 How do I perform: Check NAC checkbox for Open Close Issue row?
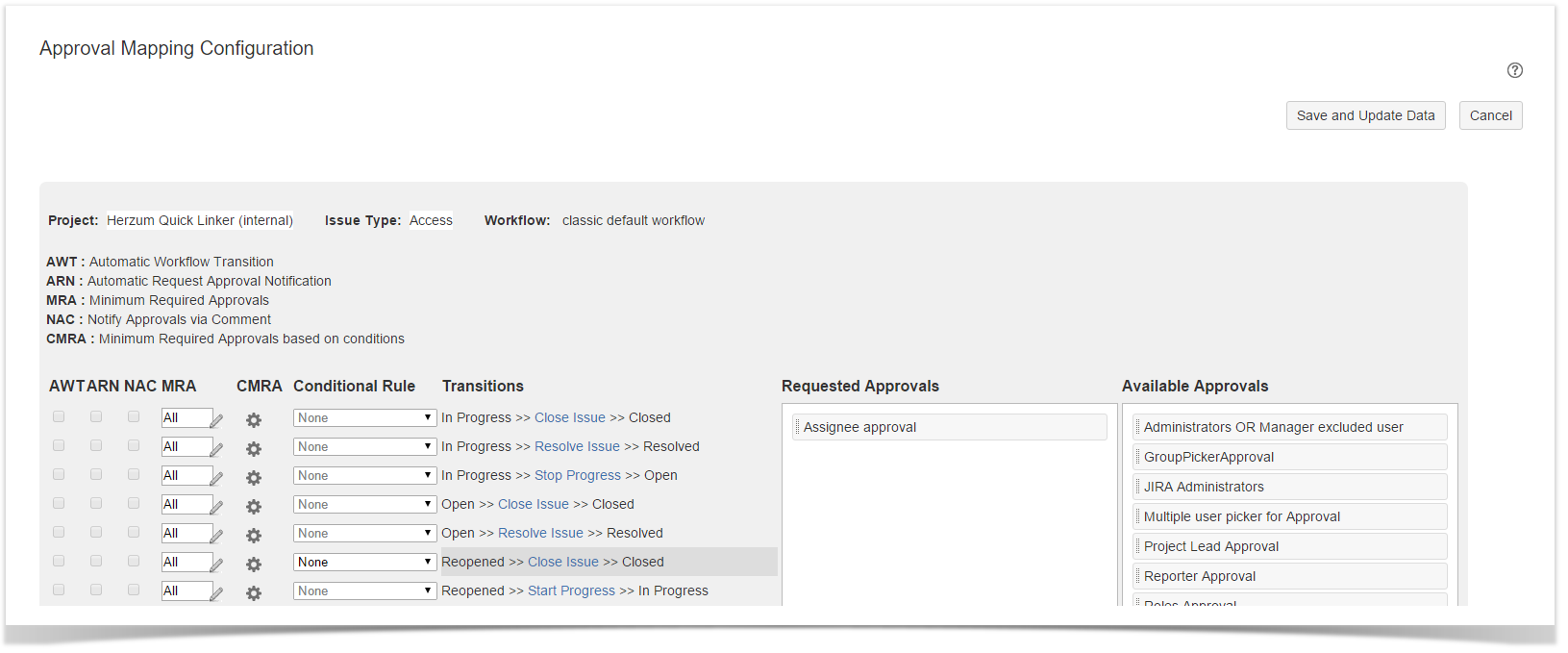coord(134,503)
